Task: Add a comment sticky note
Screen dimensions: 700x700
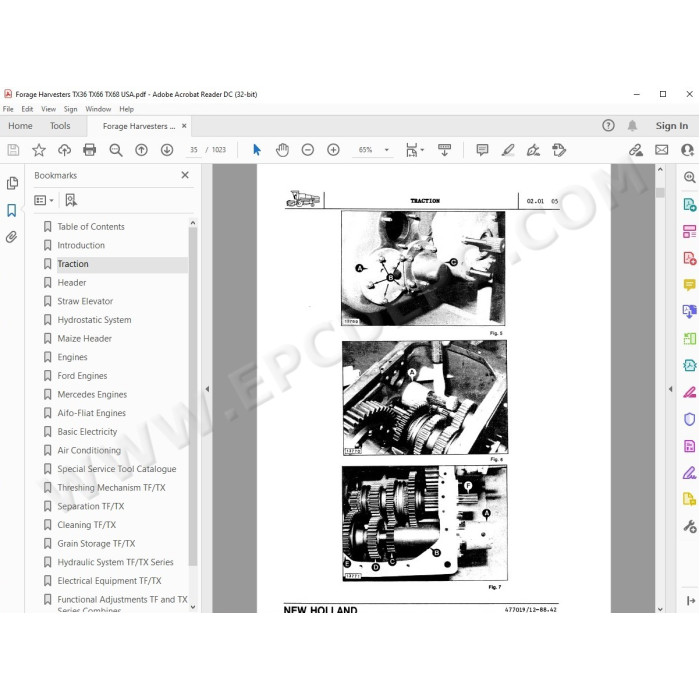Action: pyautogui.click(x=482, y=150)
